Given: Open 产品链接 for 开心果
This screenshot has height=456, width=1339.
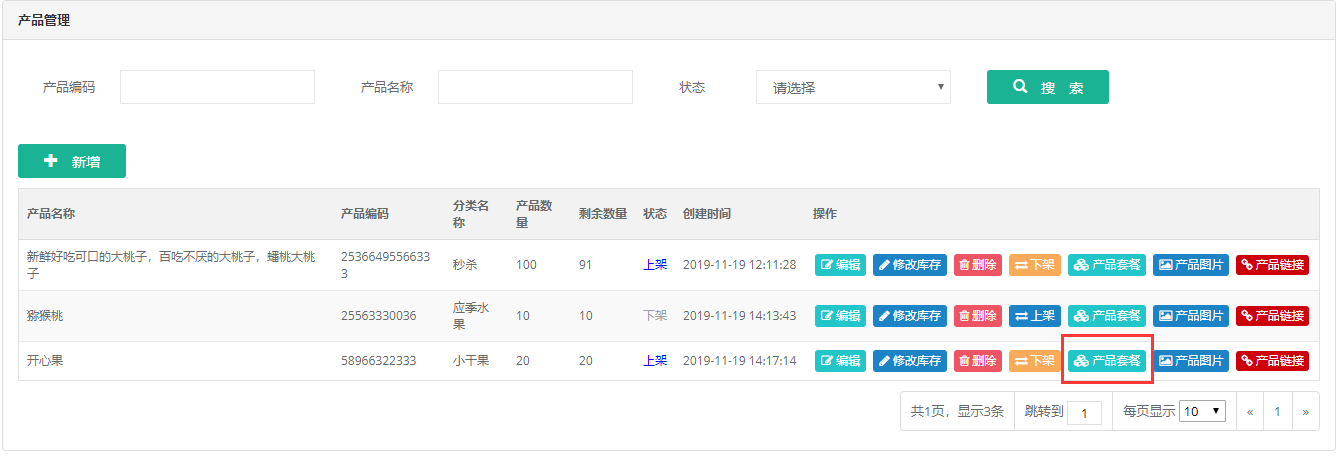Looking at the screenshot, I should [1273, 361].
